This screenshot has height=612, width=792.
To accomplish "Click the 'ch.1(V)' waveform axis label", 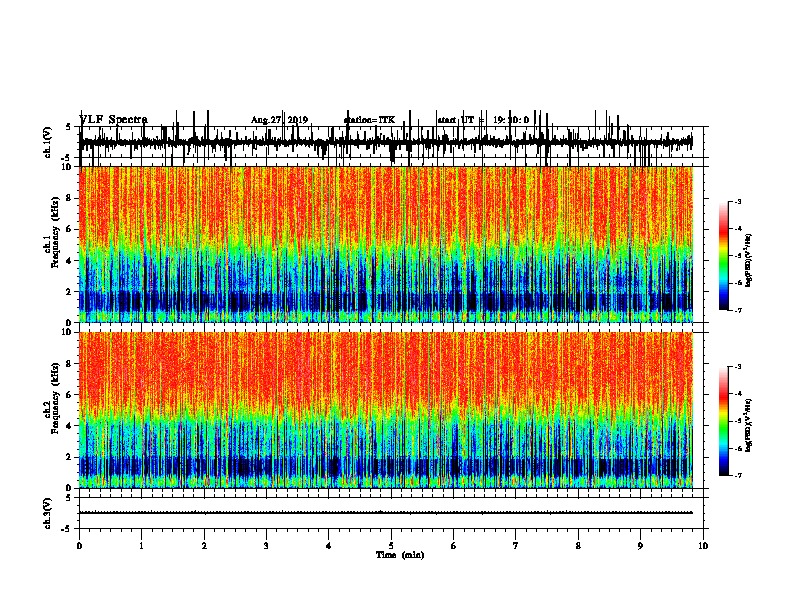I will coord(48,142).
